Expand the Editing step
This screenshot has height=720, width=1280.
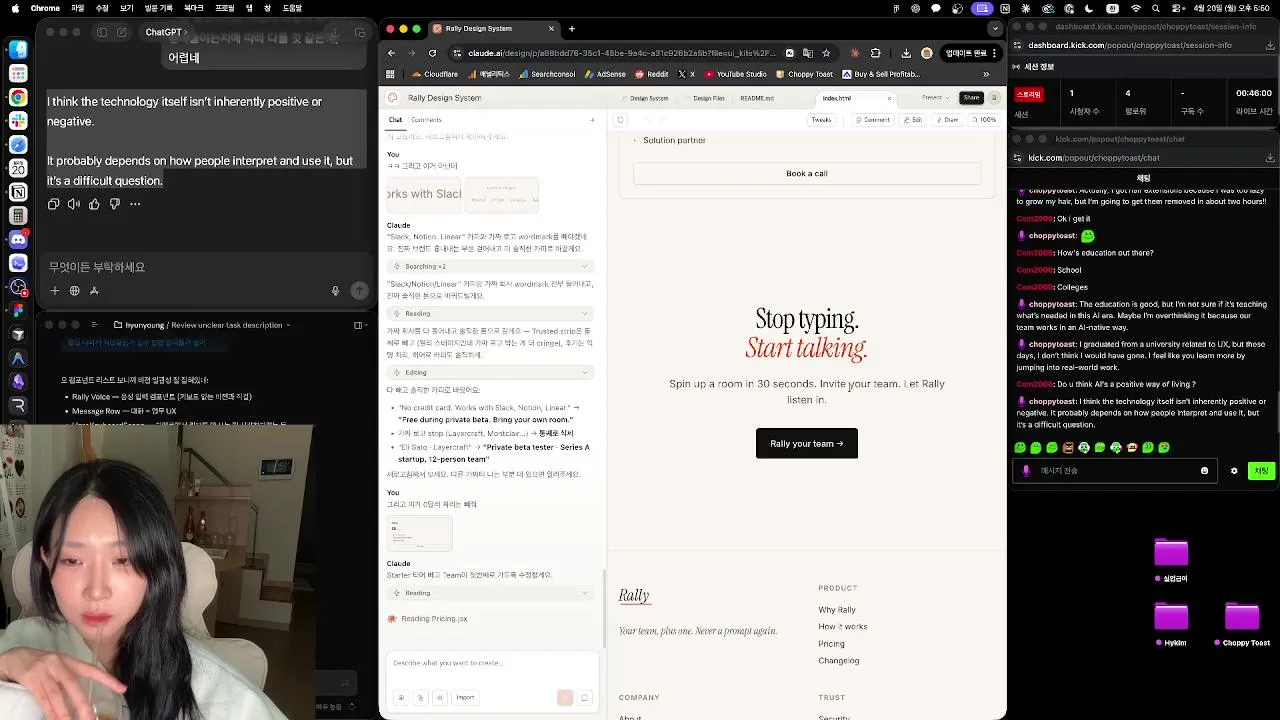pyautogui.click(x=490, y=372)
